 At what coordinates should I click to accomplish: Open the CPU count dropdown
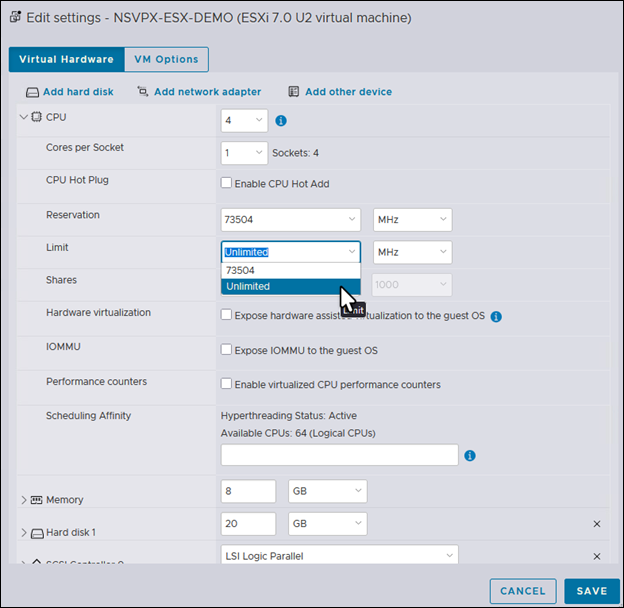coord(244,121)
